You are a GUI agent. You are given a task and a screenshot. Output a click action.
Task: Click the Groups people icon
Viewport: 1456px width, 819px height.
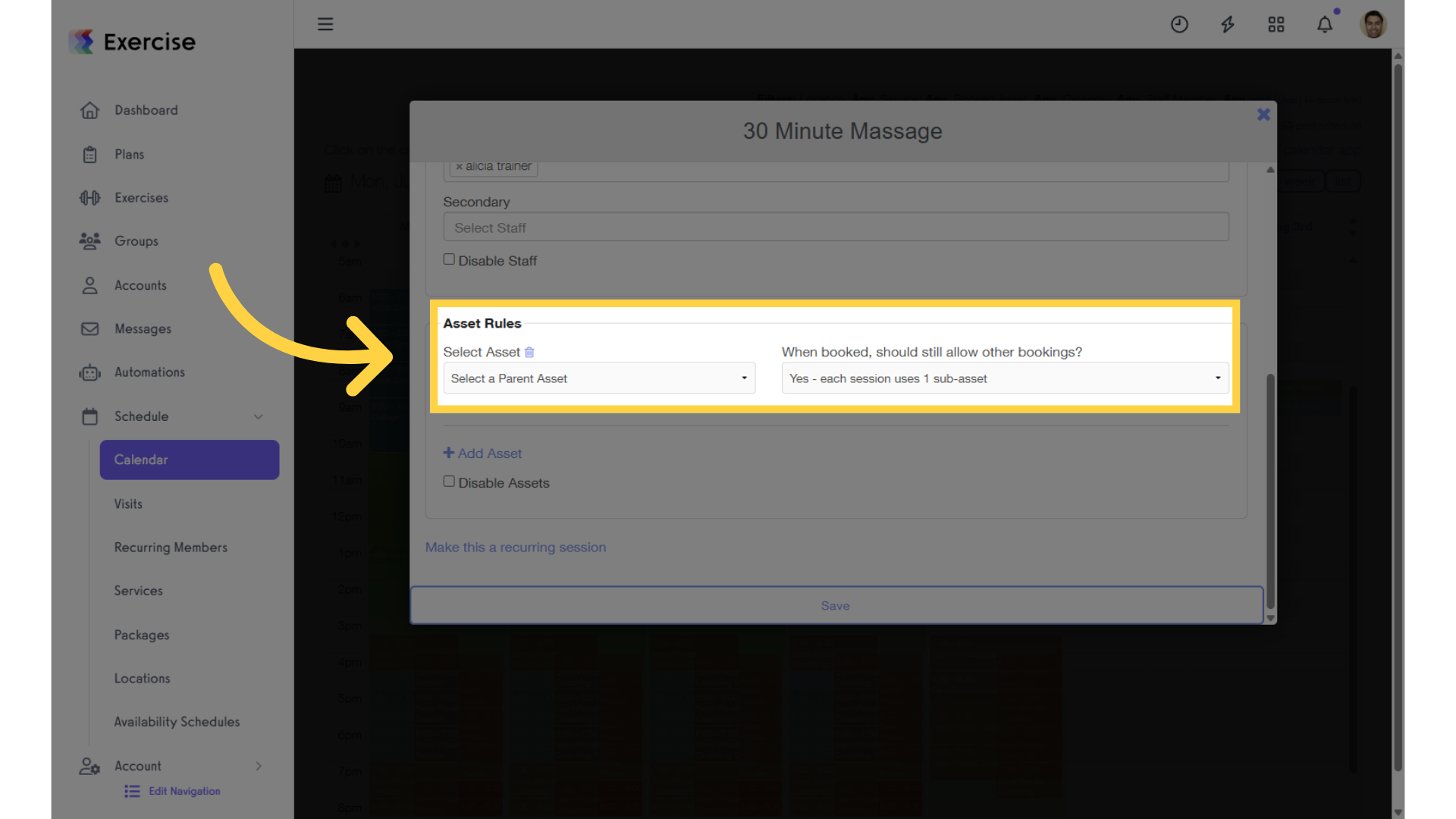[x=89, y=241]
